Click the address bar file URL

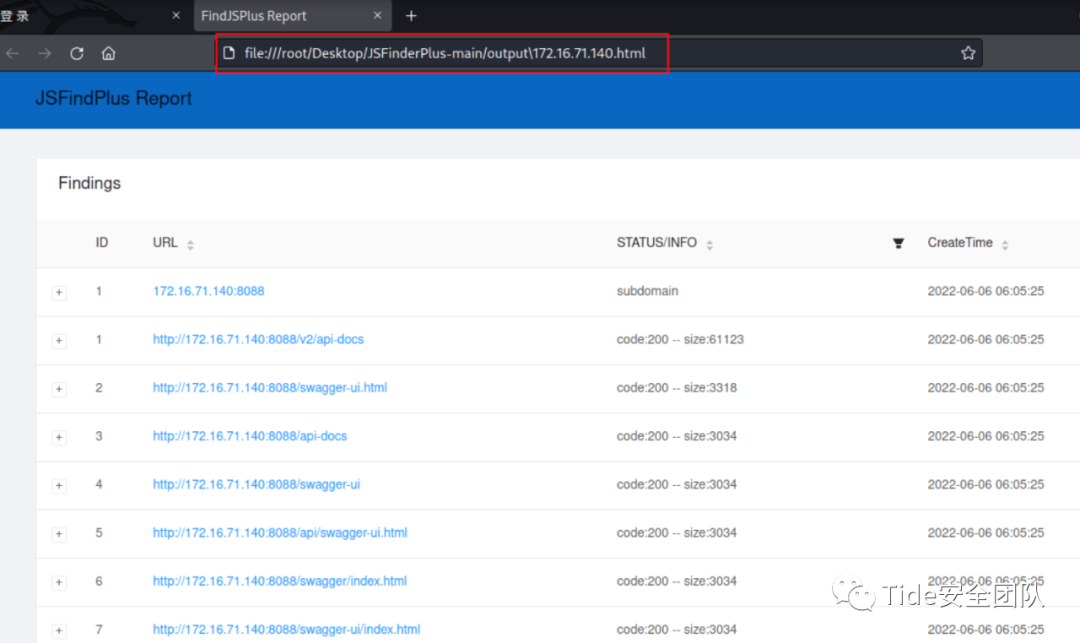pos(445,54)
